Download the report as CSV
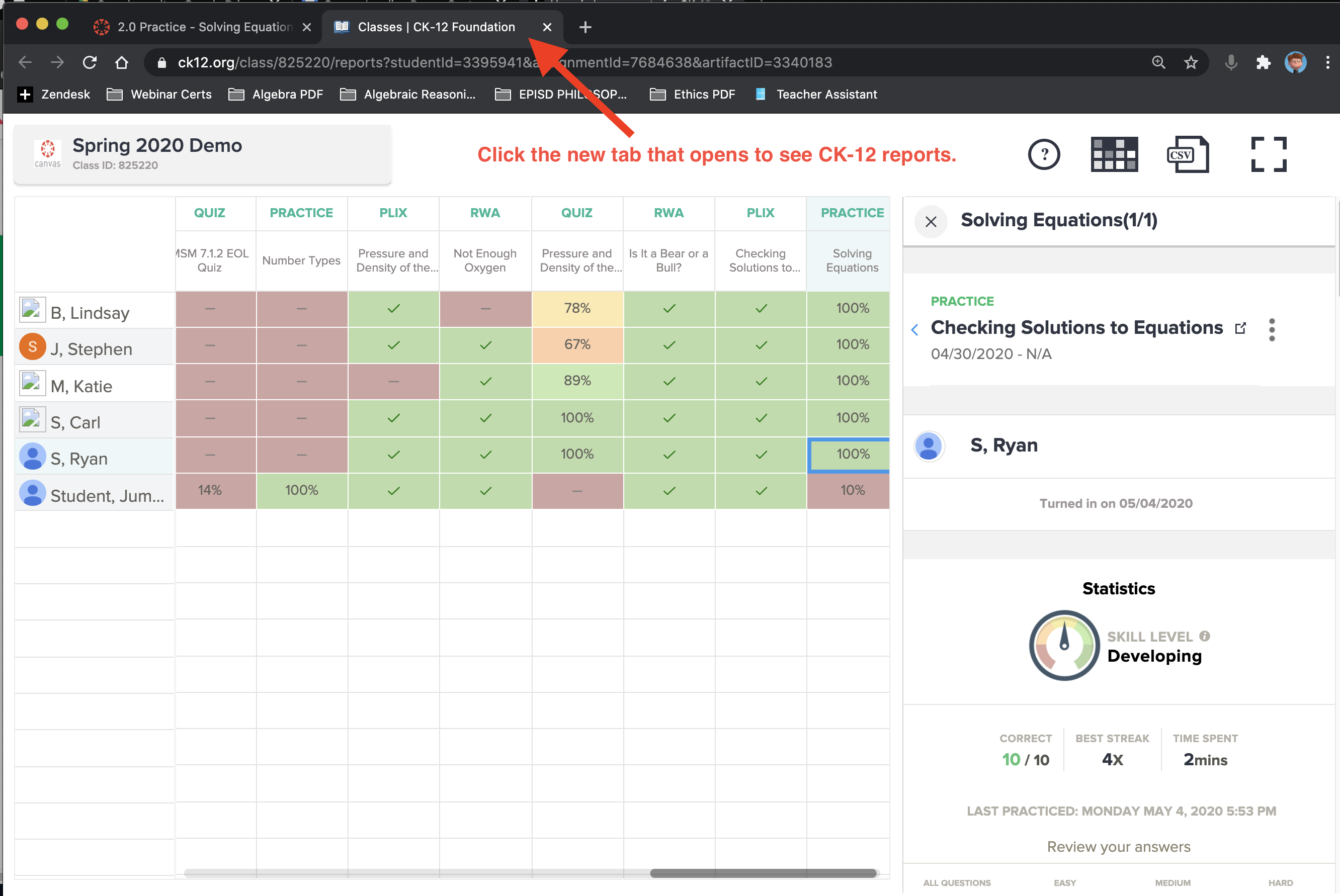The image size is (1340, 896). pos(1188,154)
